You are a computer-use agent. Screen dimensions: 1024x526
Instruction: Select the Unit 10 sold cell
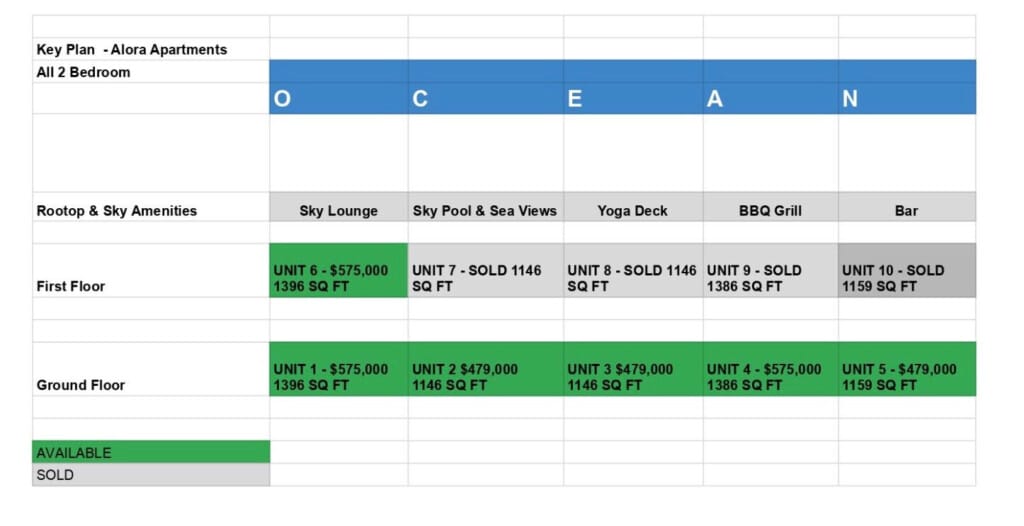coord(906,278)
